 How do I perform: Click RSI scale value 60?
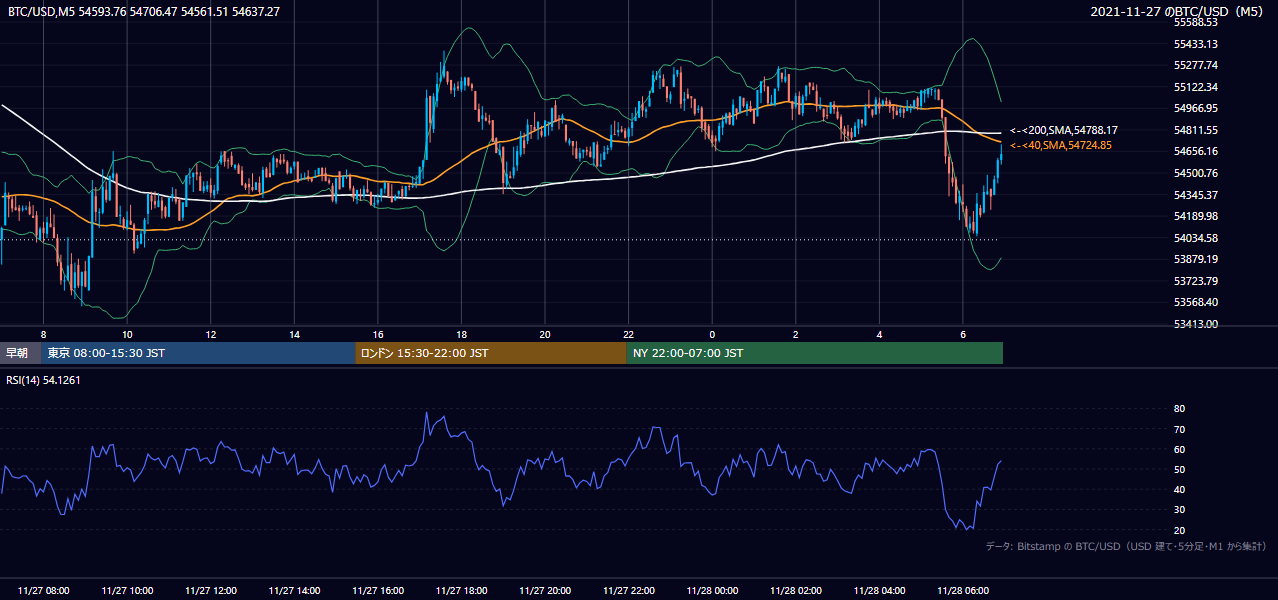click(x=1179, y=449)
